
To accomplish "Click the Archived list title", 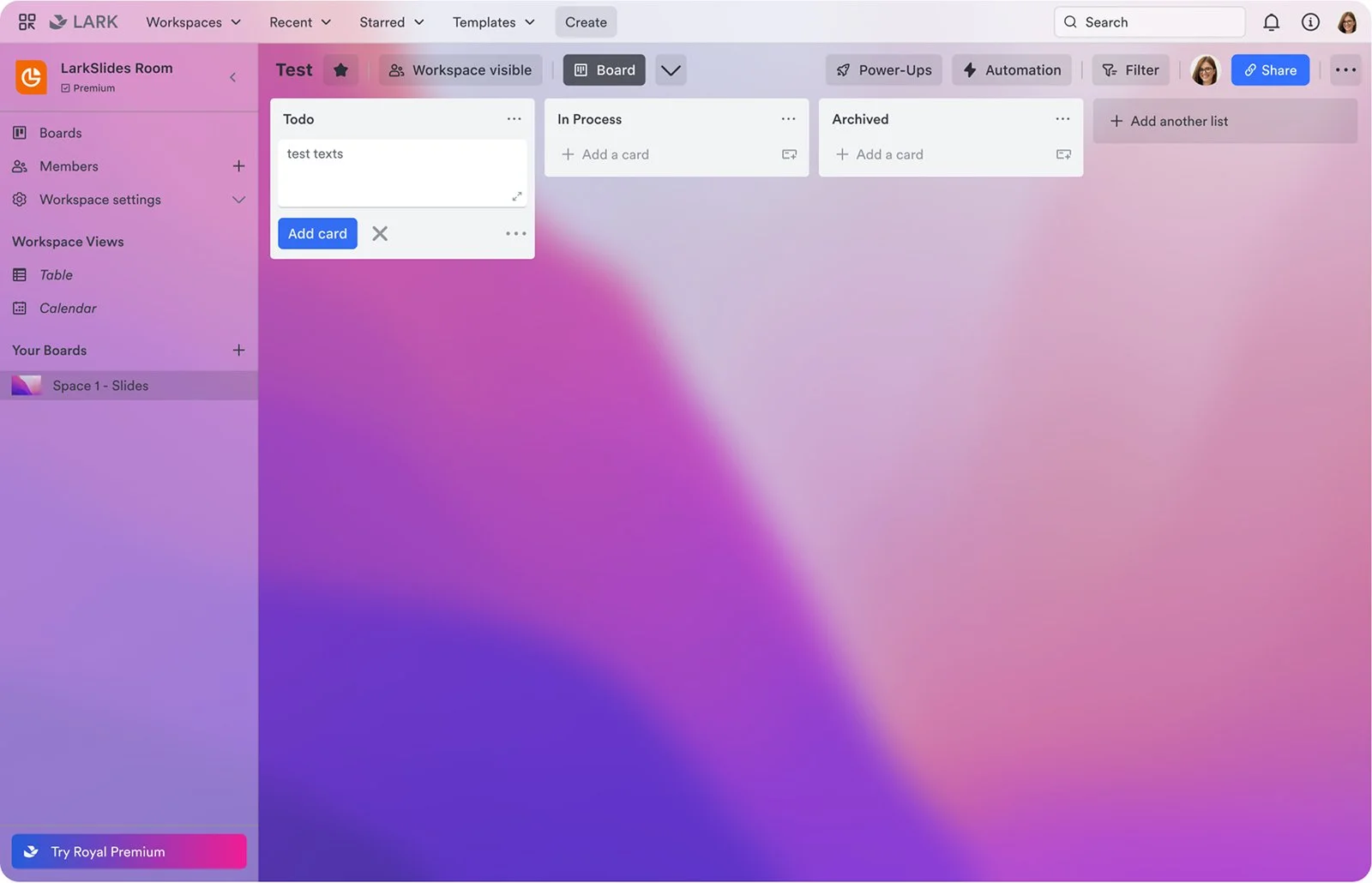I will coord(860,119).
